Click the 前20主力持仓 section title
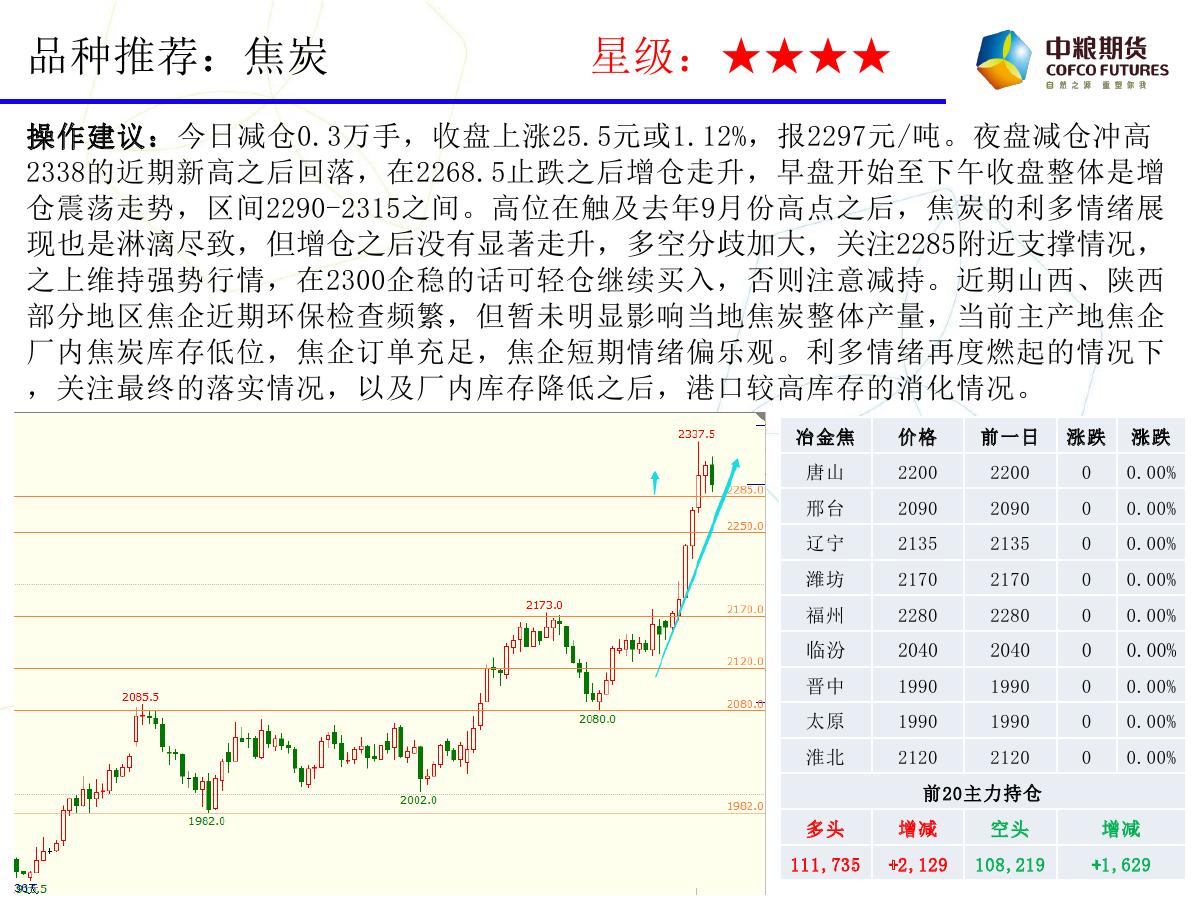Screen dimensions: 1200x900 click(981, 793)
